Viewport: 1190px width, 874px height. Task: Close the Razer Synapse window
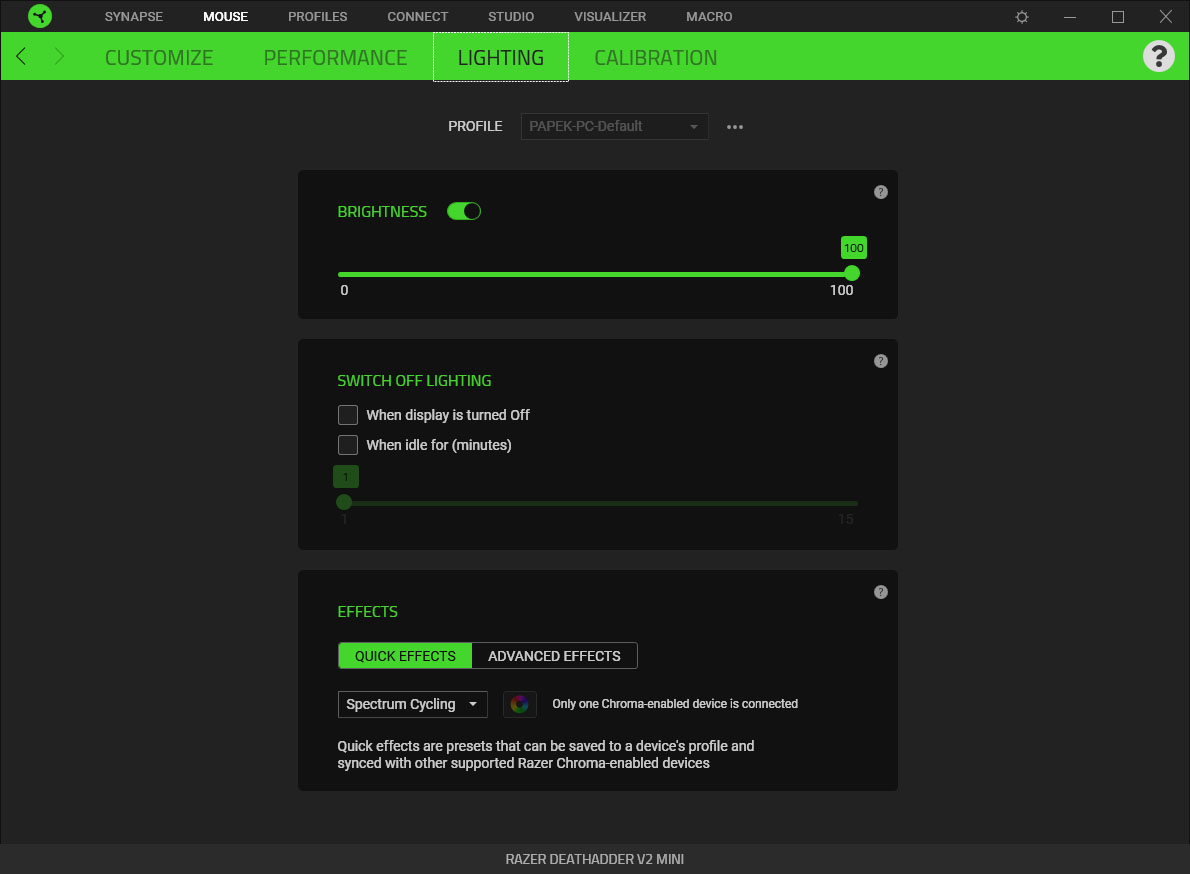(1166, 17)
